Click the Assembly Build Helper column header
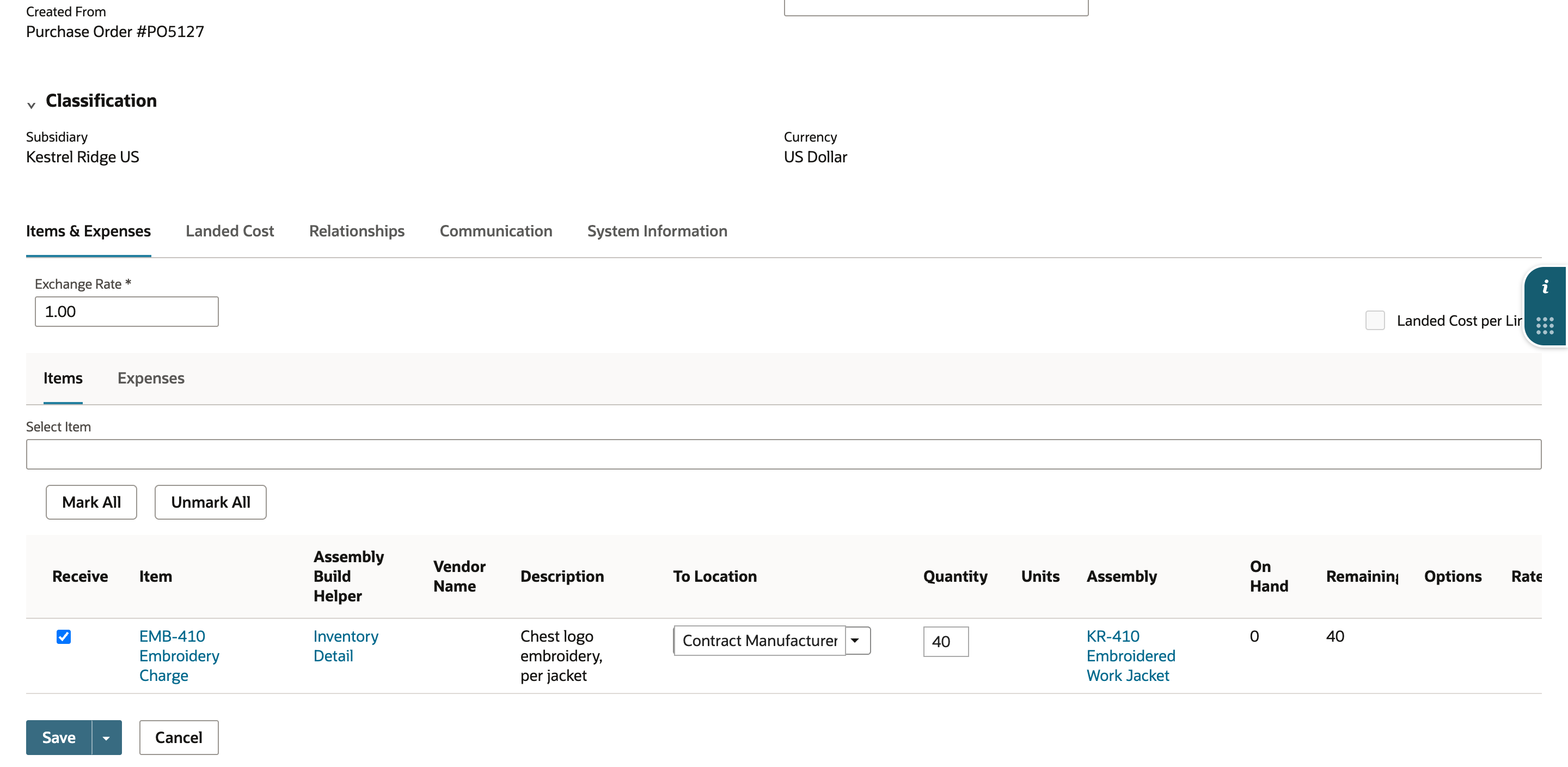Screen dimensions: 1568x767 349,576
